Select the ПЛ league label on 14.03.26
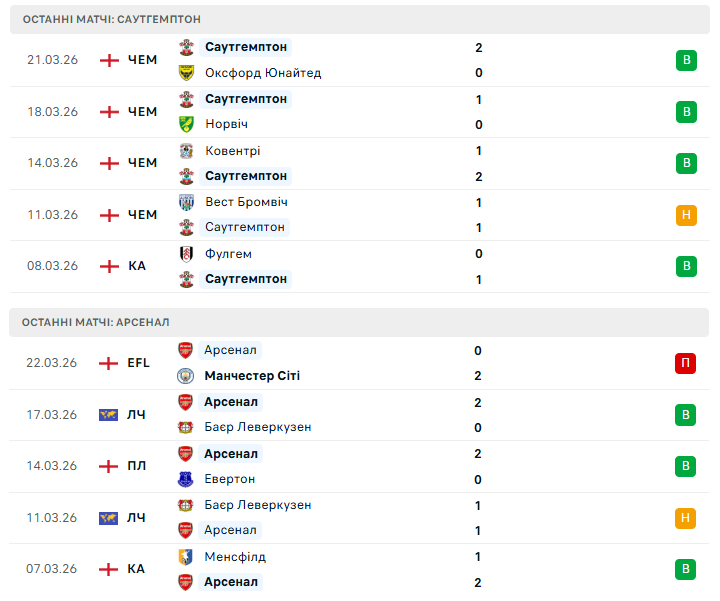Viewport: 720px width, 601px height. (x=137, y=466)
